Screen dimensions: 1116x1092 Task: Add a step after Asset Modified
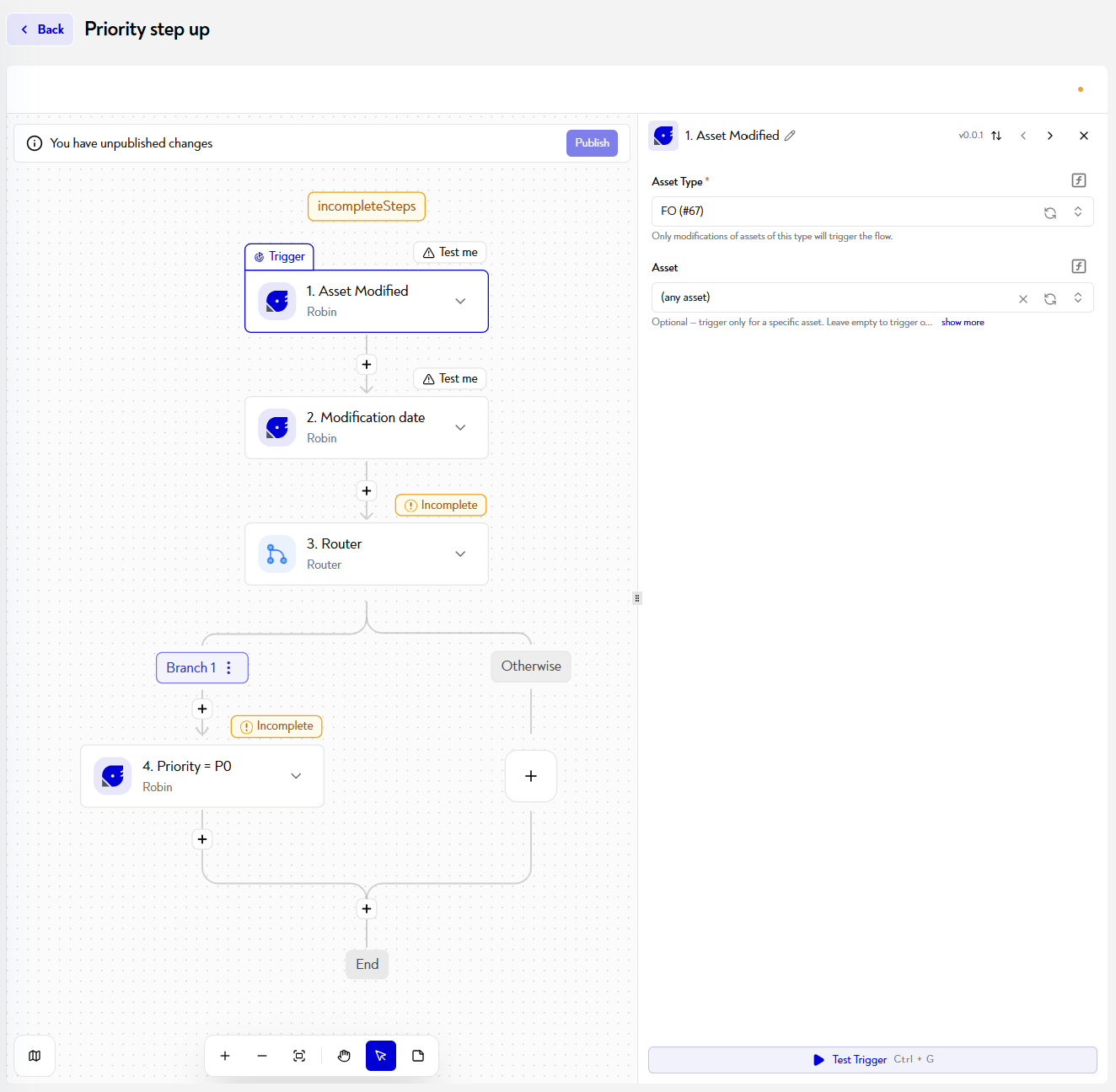point(367,365)
